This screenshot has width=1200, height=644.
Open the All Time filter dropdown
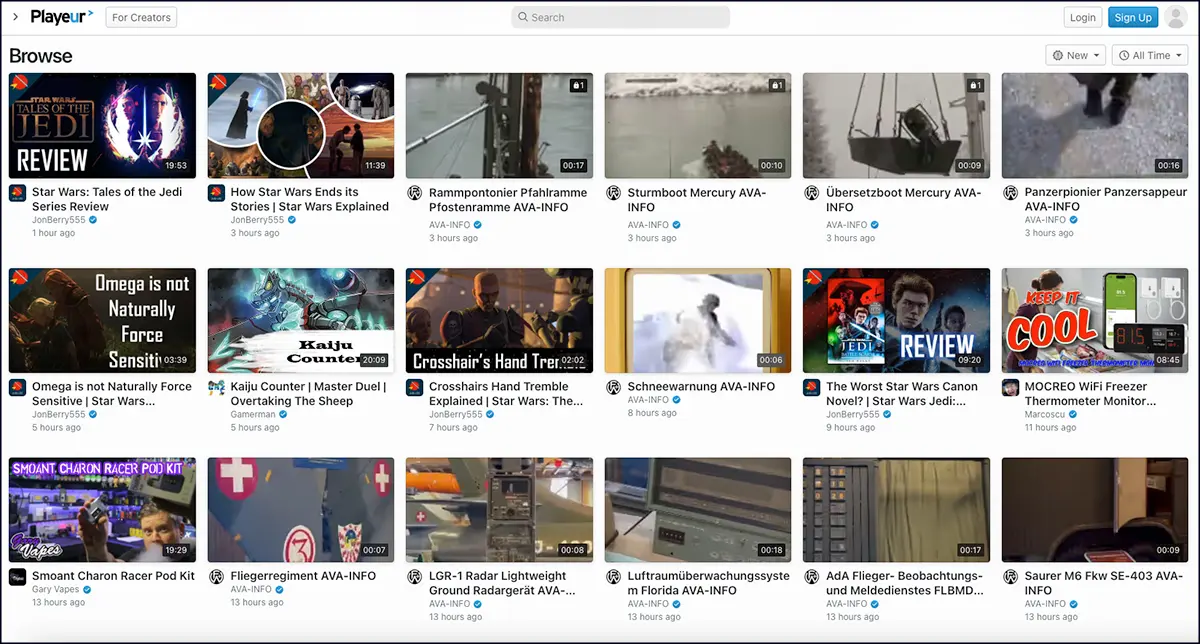tap(1150, 56)
